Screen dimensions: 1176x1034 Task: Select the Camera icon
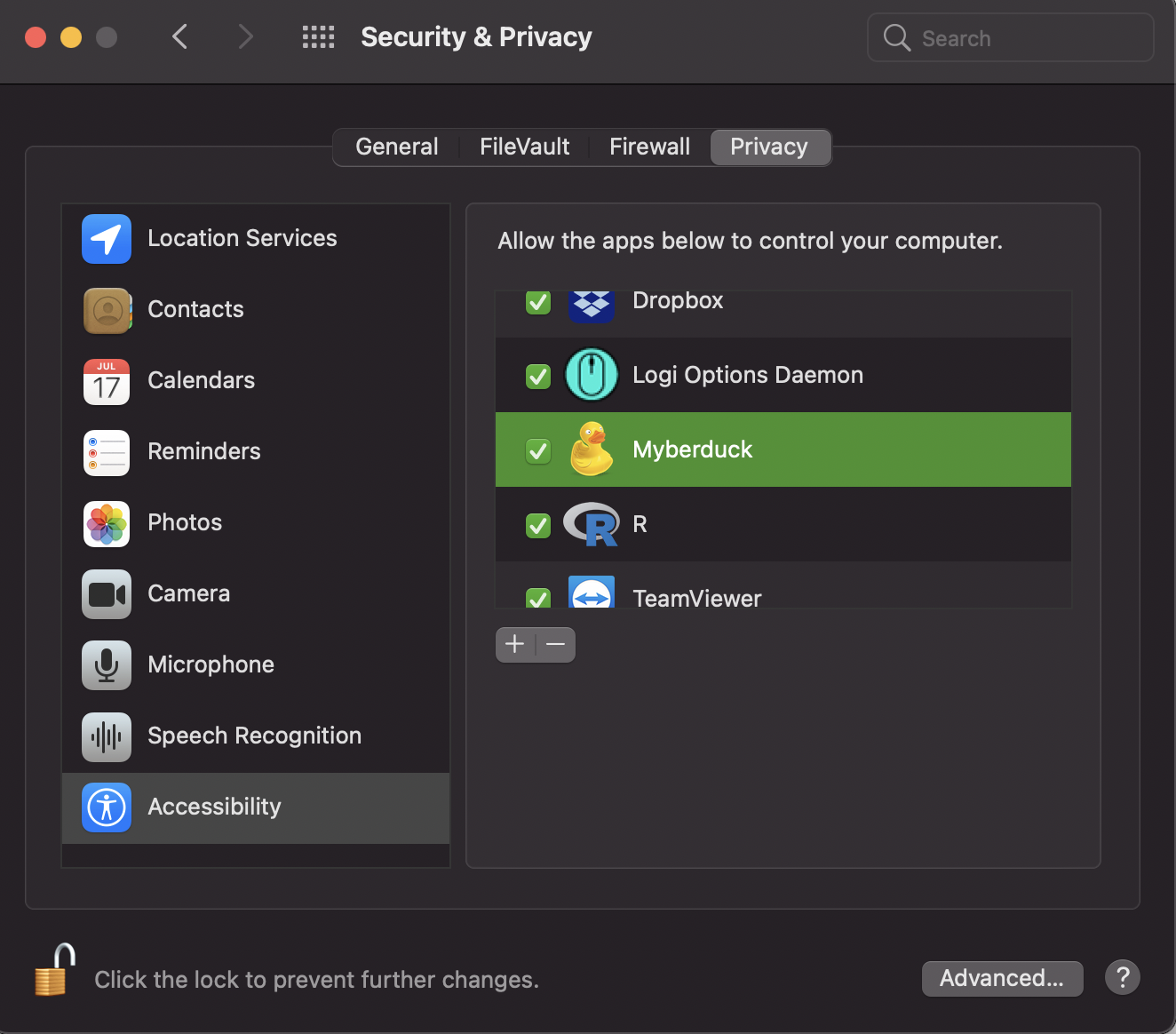pos(106,594)
